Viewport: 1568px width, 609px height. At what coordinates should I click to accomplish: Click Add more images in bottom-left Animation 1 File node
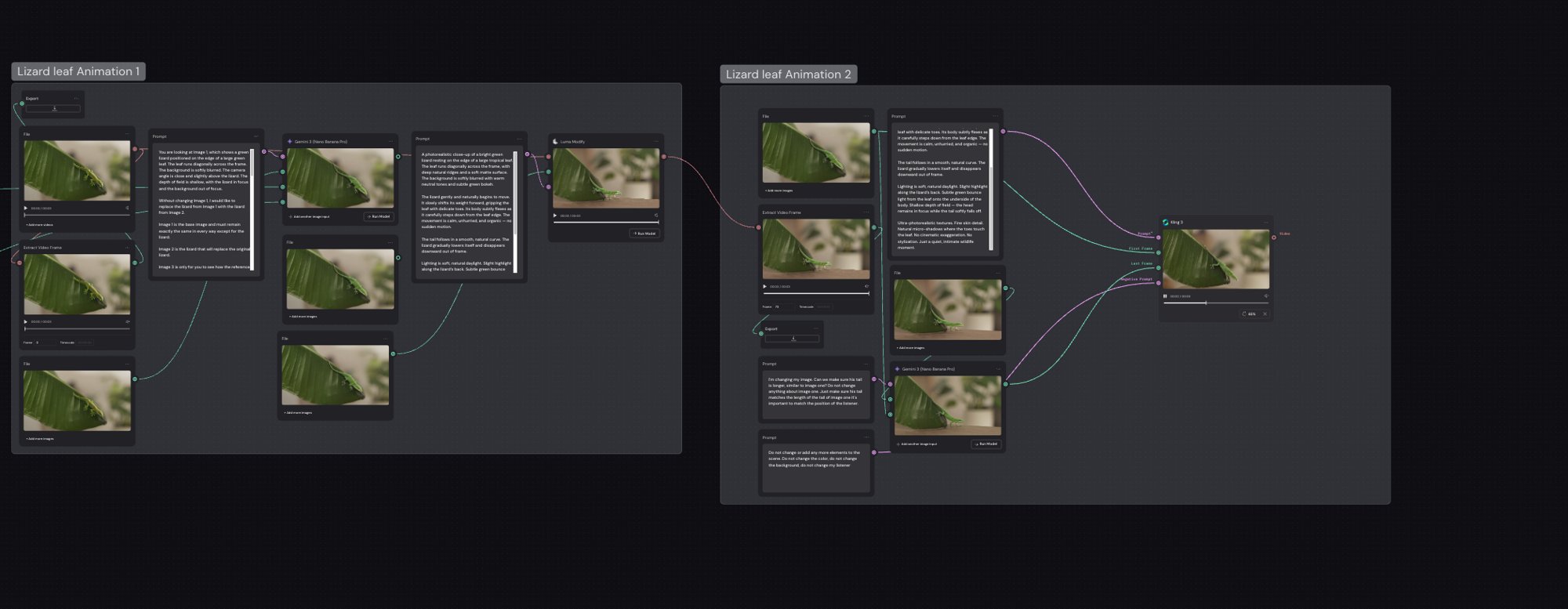pyautogui.click(x=39, y=439)
